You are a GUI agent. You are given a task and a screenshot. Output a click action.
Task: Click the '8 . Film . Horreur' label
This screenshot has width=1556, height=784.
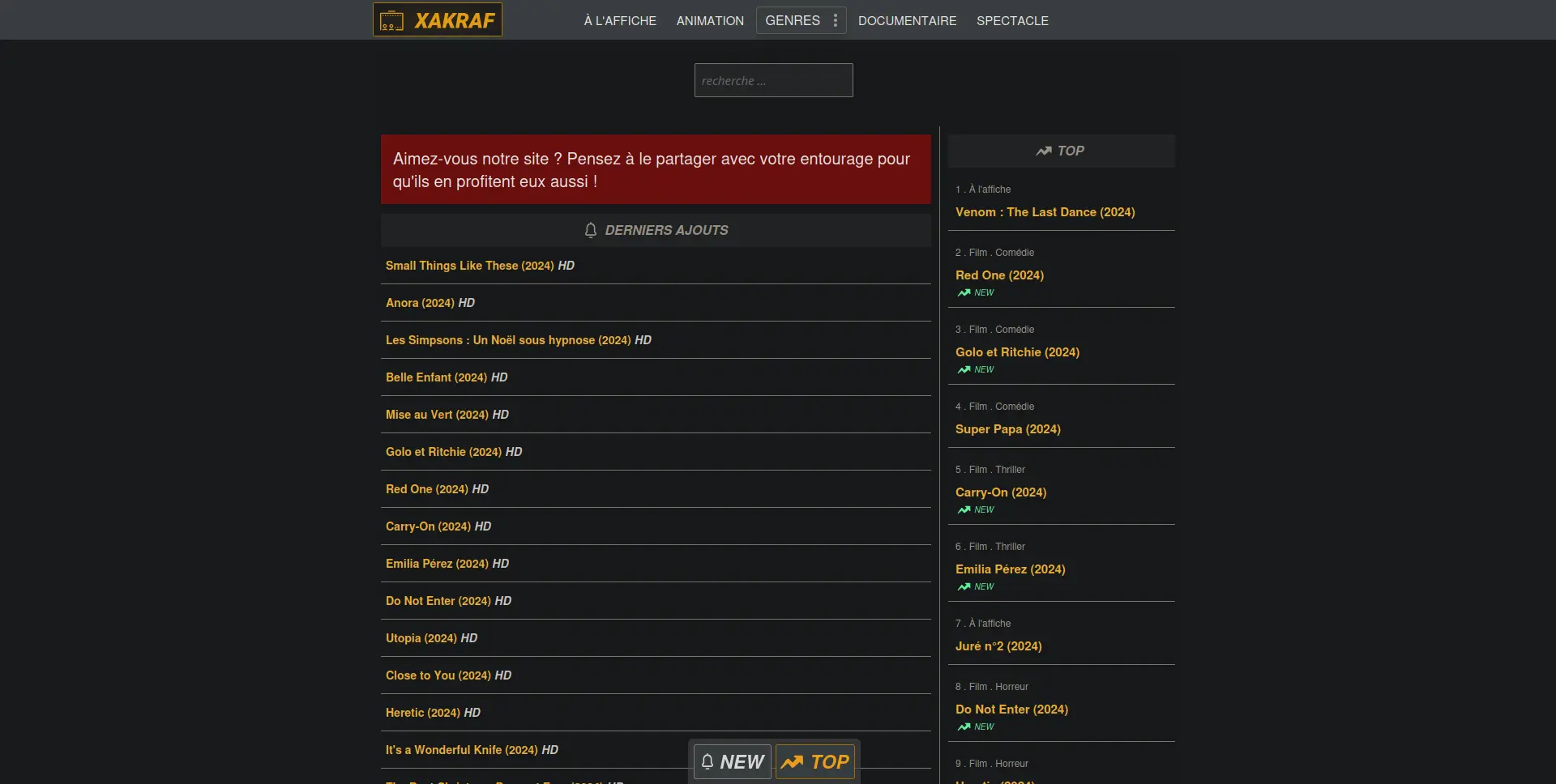(x=991, y=687)
